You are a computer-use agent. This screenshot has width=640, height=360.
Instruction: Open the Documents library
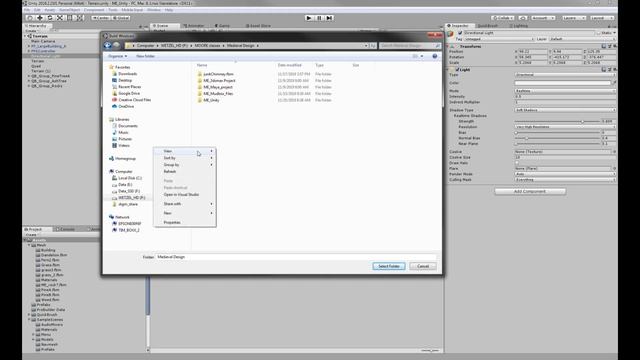coord(128,126)
